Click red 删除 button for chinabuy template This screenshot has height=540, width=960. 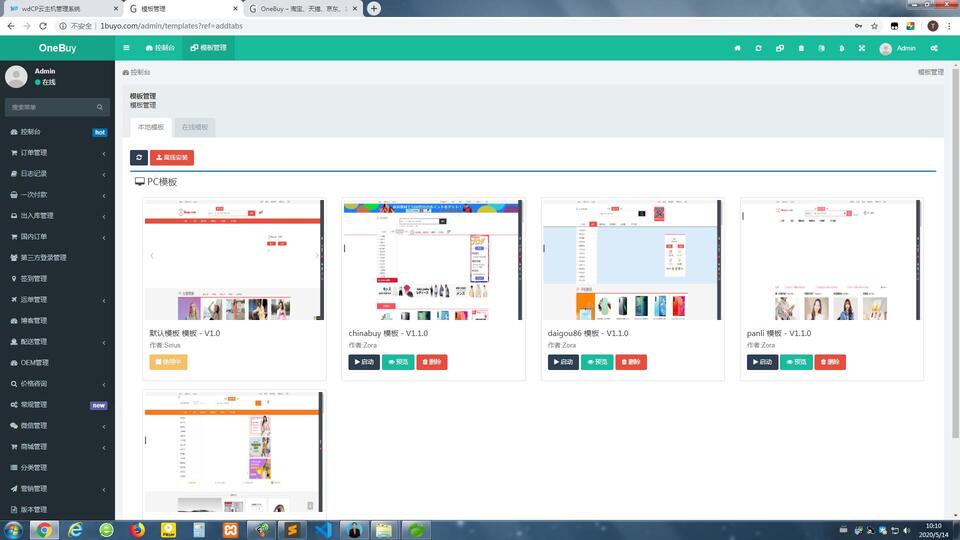tap(432, 362)
